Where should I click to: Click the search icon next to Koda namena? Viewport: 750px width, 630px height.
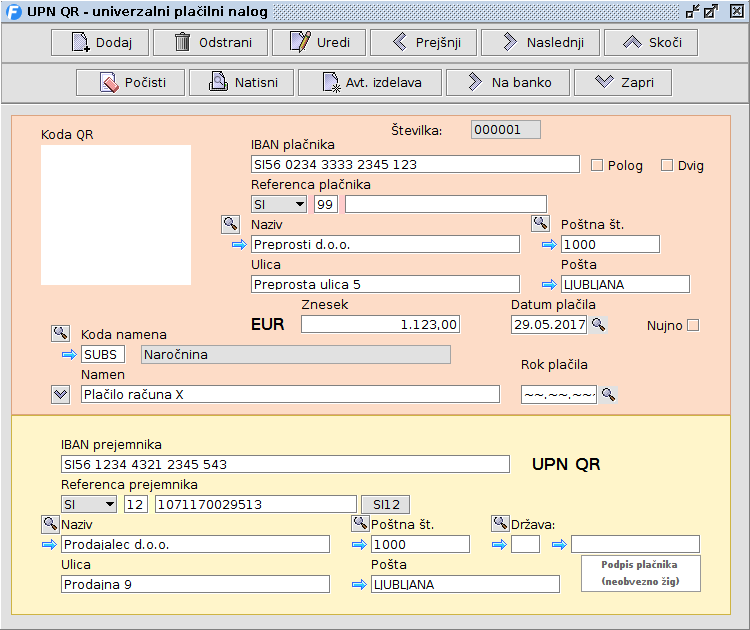pyautogui.click(x=60, y=333)
